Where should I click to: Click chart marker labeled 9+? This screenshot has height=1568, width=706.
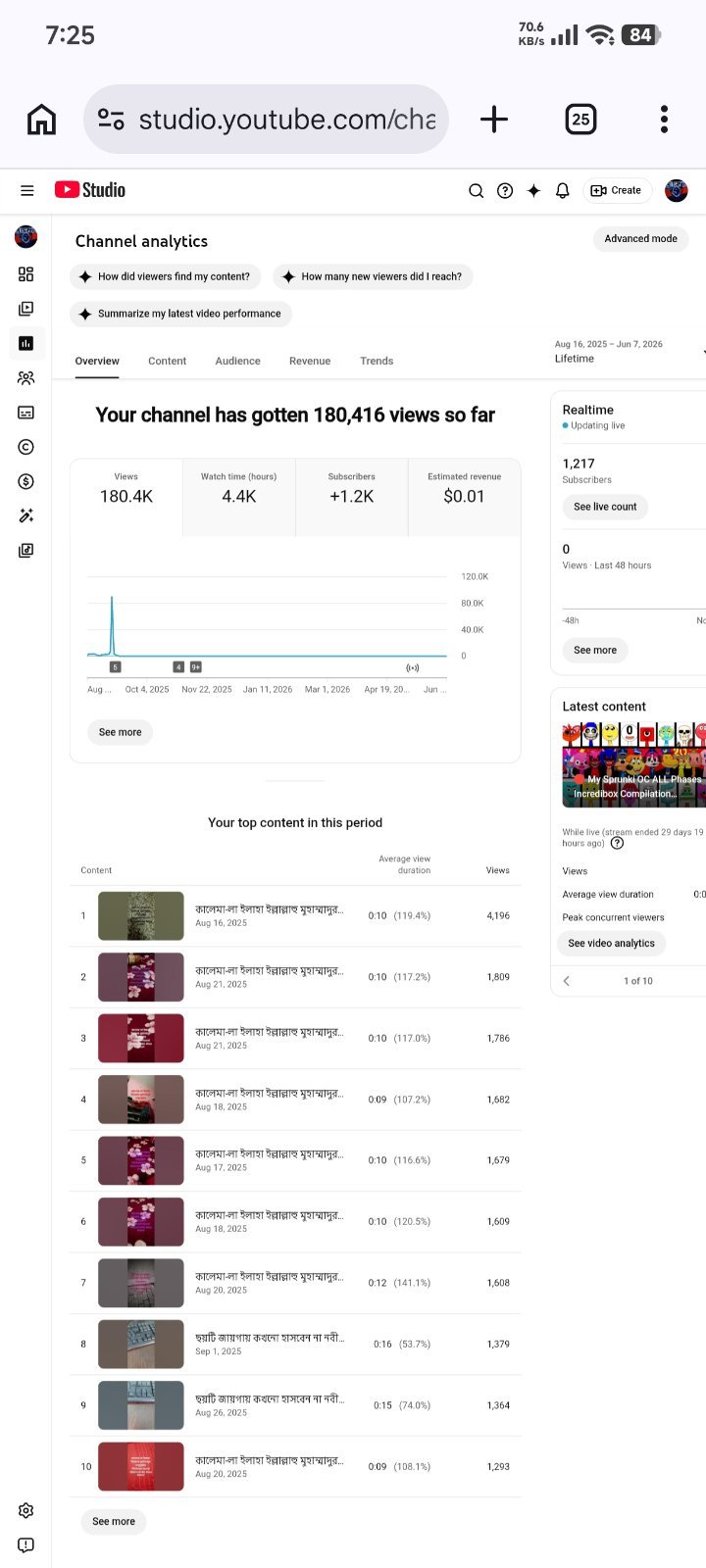pos(196,667)
